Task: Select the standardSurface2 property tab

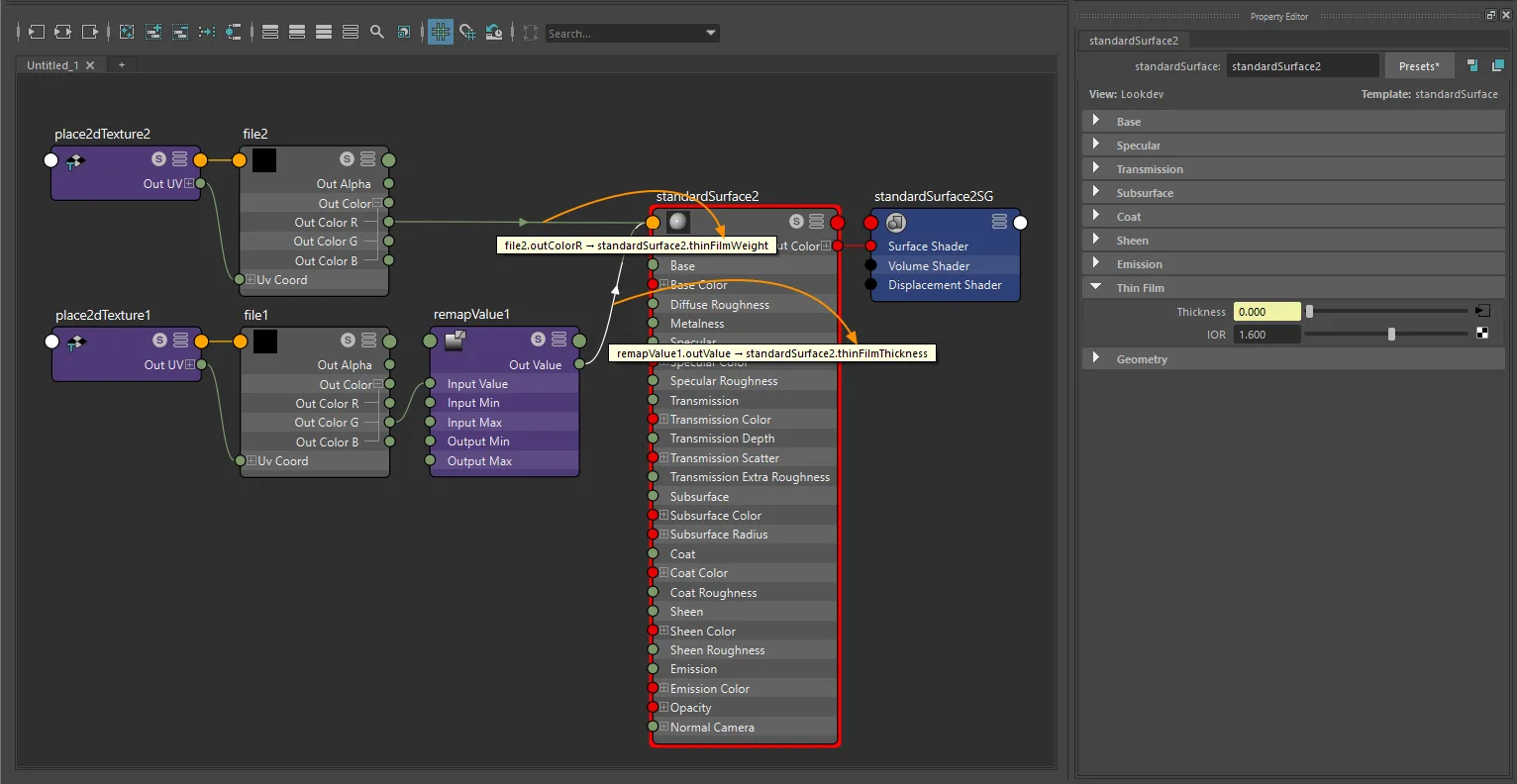Action: (1134, 41)
